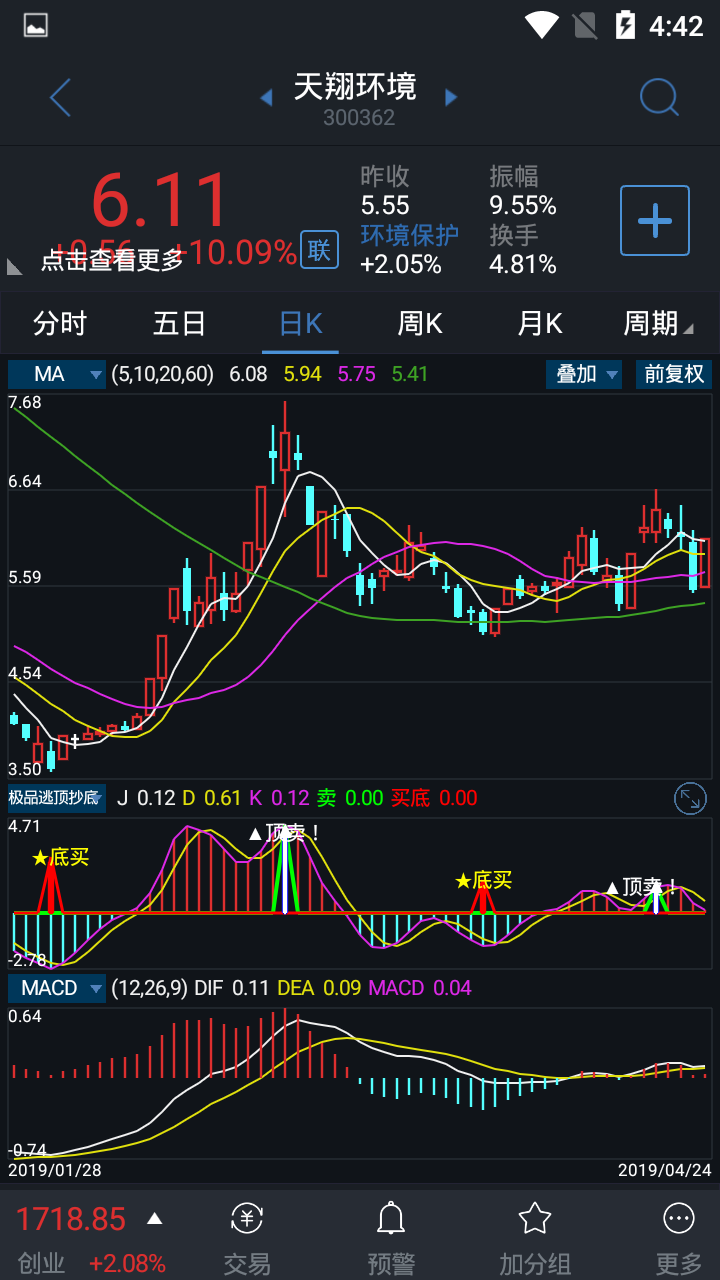The image size is (720, 1280).
Task: Open the 环境保护 sector link
Action: tap(410, 235)
